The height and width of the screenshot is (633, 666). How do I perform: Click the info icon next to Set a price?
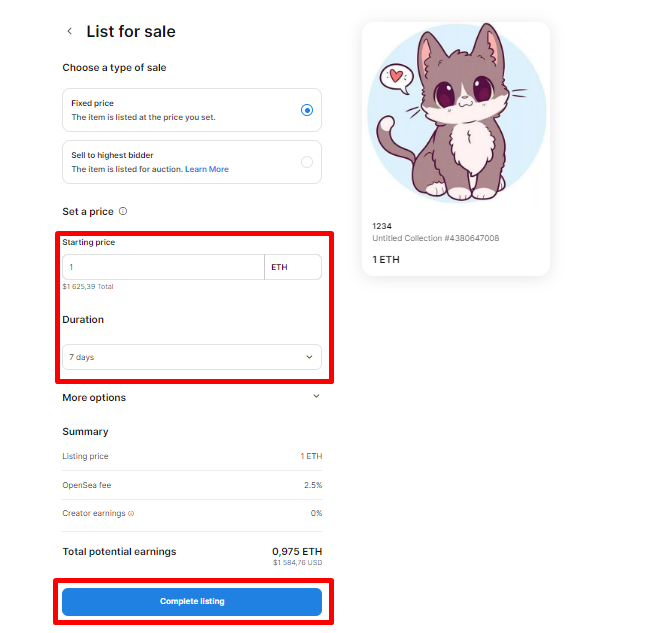pos(123,212)
